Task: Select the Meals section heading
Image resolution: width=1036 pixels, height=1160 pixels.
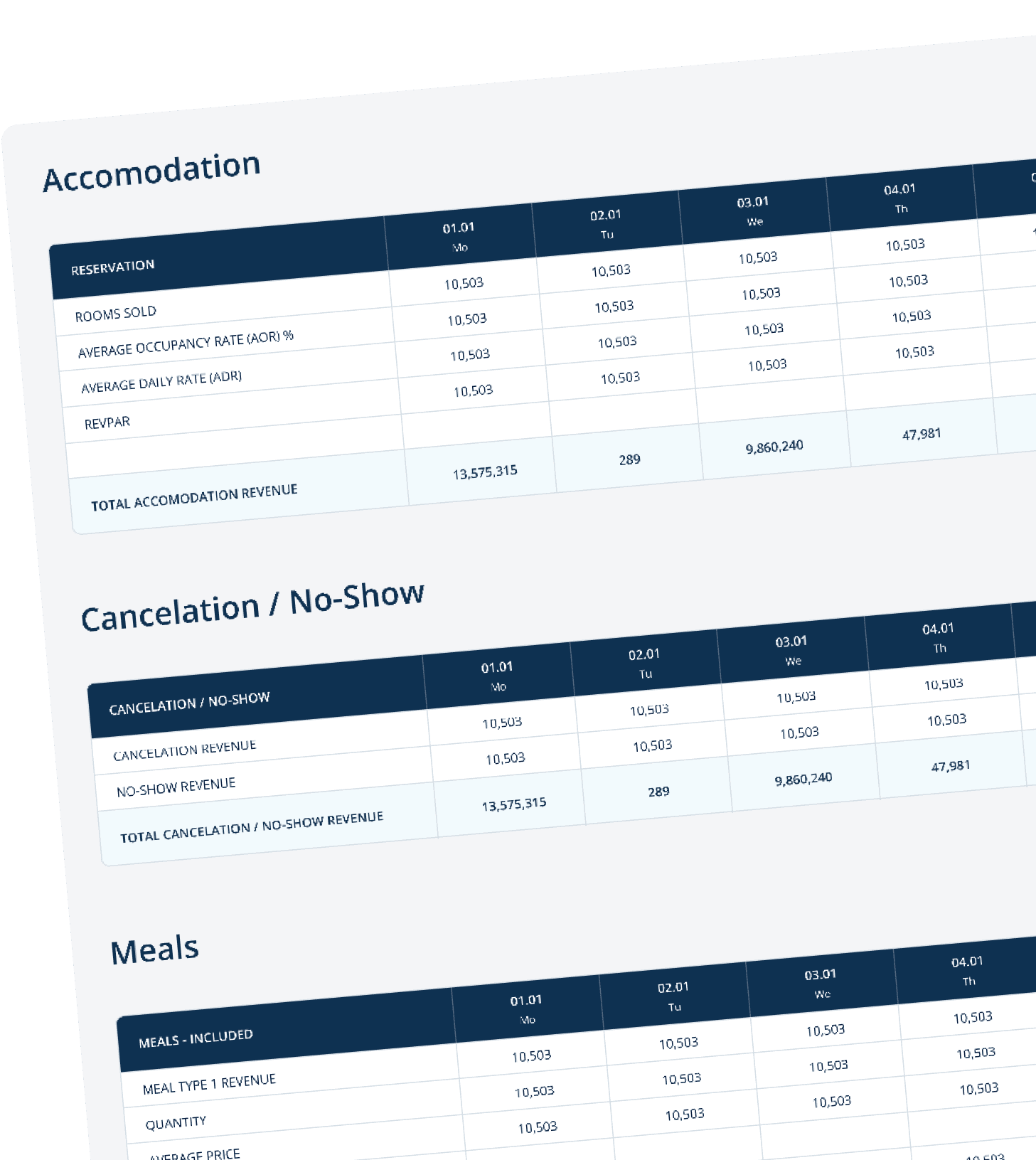Action: point(154,950)
